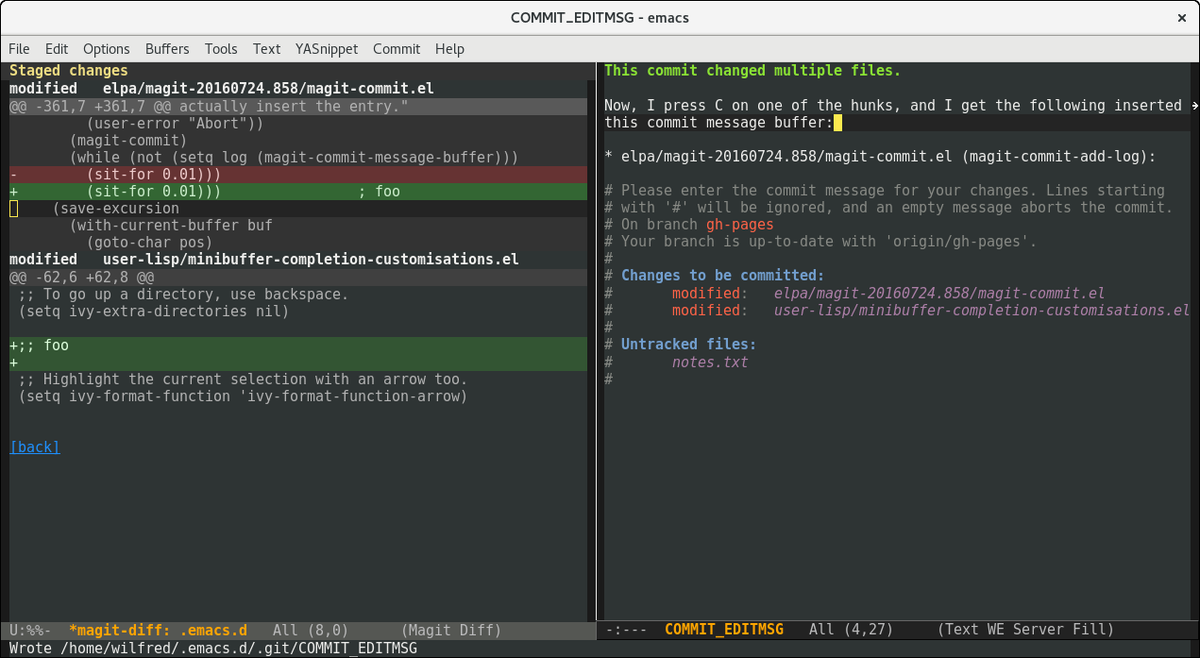Viewport: 1200px width, 658px height.
Task: Close the emacs window
Action: (x=1179, y=17)
